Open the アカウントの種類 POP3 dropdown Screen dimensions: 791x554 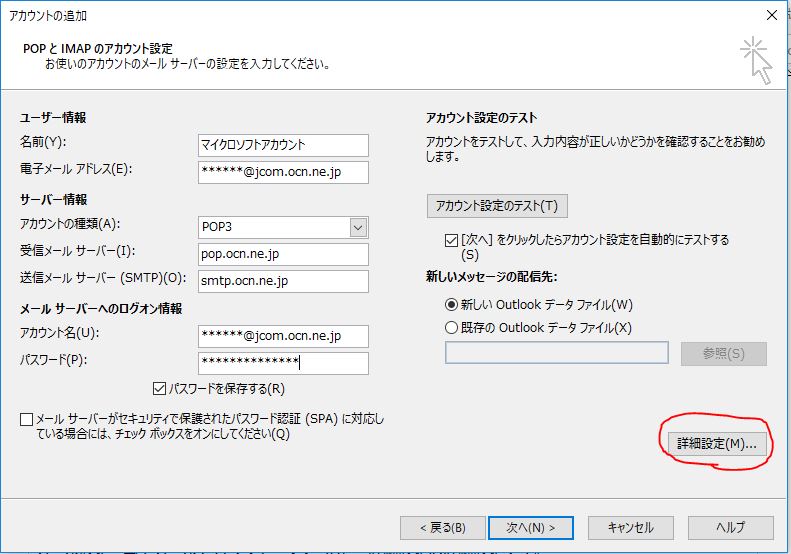tap(358, 228)
